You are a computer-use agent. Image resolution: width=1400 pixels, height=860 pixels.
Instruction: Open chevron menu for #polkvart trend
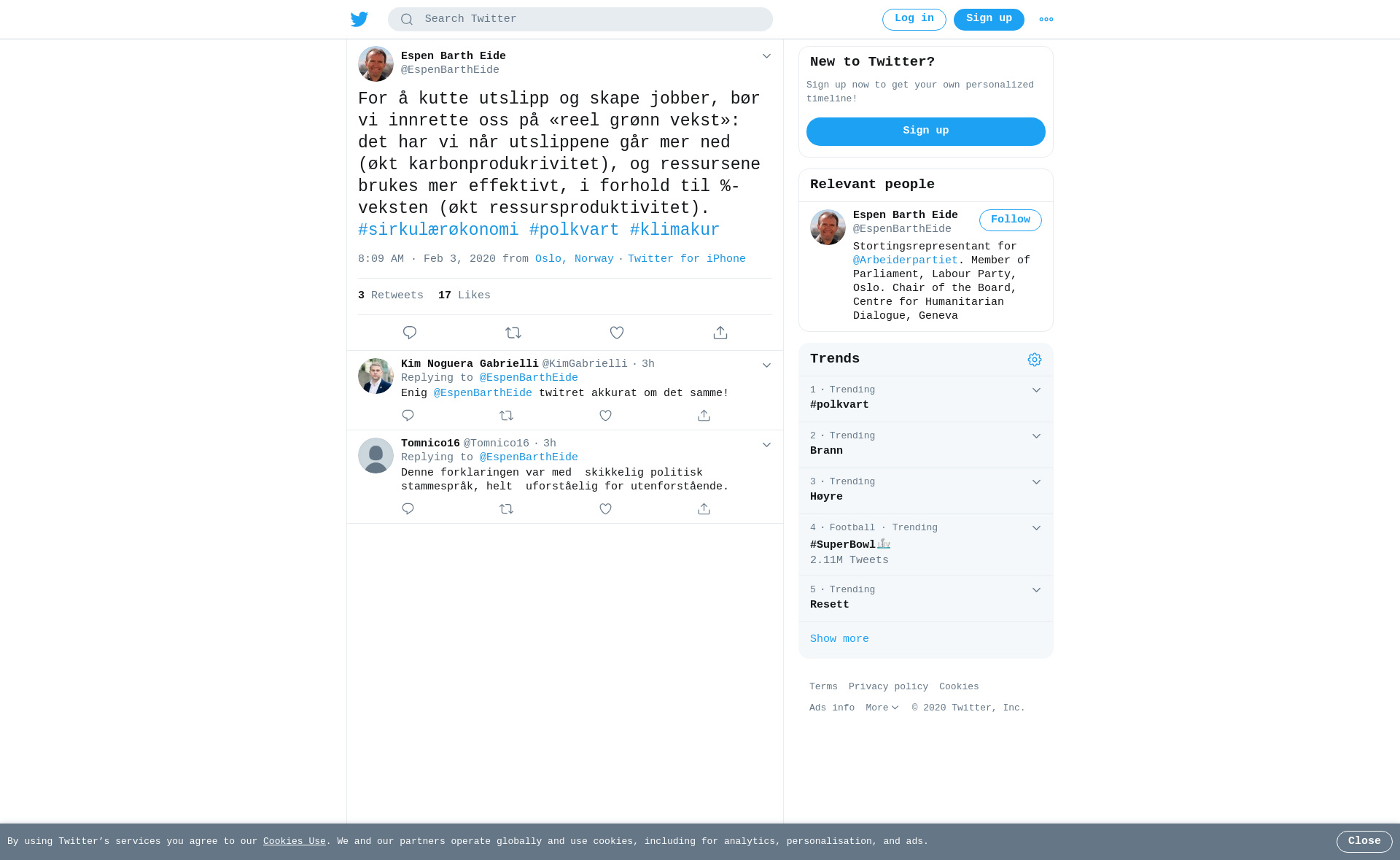[x=1036, y=390]
